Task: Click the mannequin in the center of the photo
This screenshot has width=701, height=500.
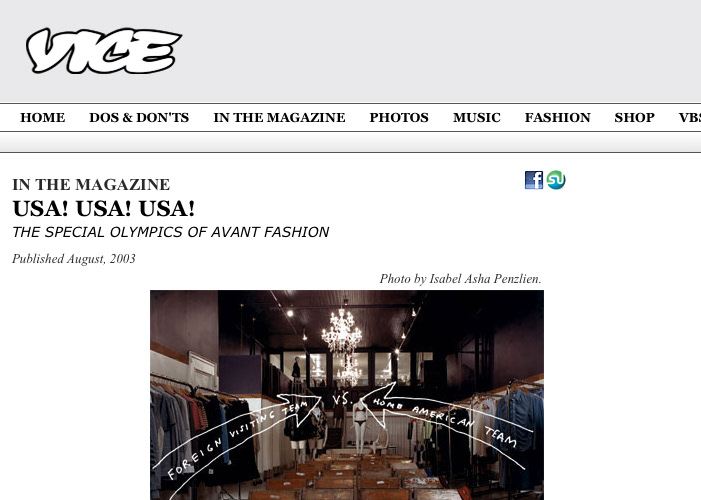Action: [359, 427]
